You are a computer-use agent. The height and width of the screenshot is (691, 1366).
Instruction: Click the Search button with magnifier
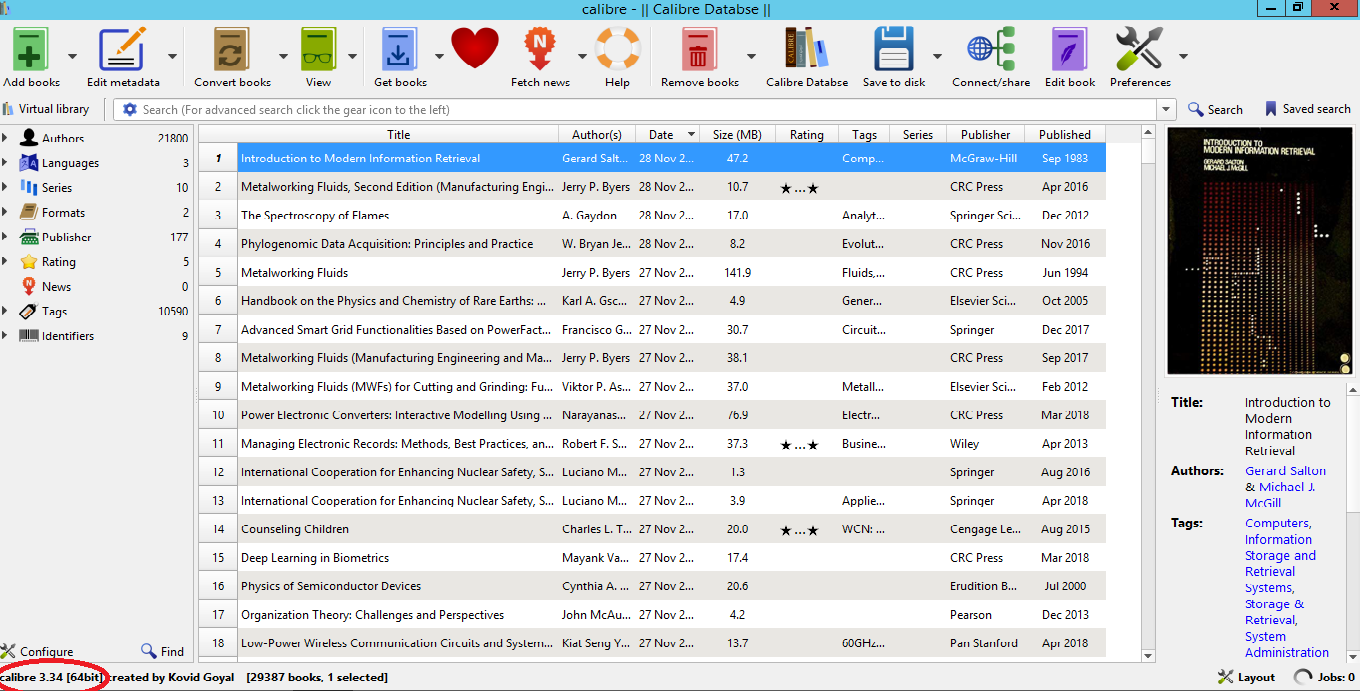pyautogui.click(x=1215, y=109)
